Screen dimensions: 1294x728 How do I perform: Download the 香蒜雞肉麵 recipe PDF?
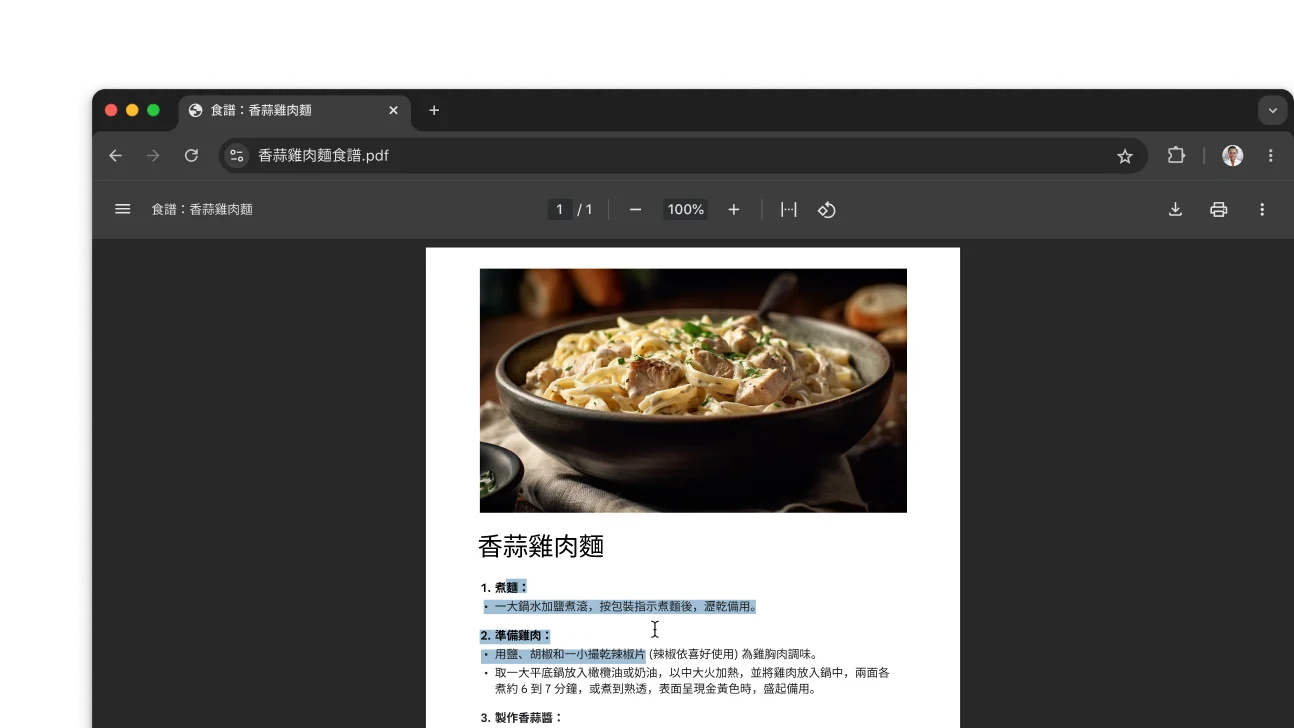[x=1174, y=209]
